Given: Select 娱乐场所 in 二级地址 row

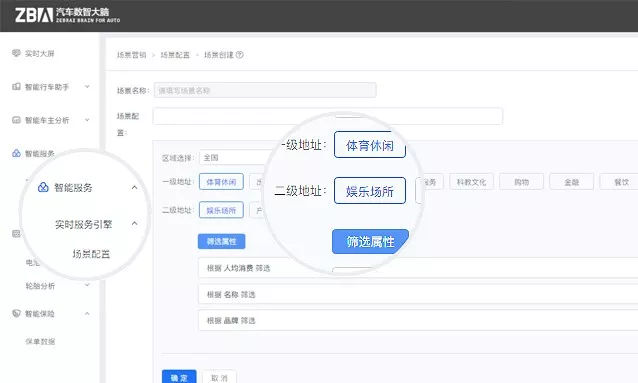Looking at the screenshot, I should [x=221, y=210].
